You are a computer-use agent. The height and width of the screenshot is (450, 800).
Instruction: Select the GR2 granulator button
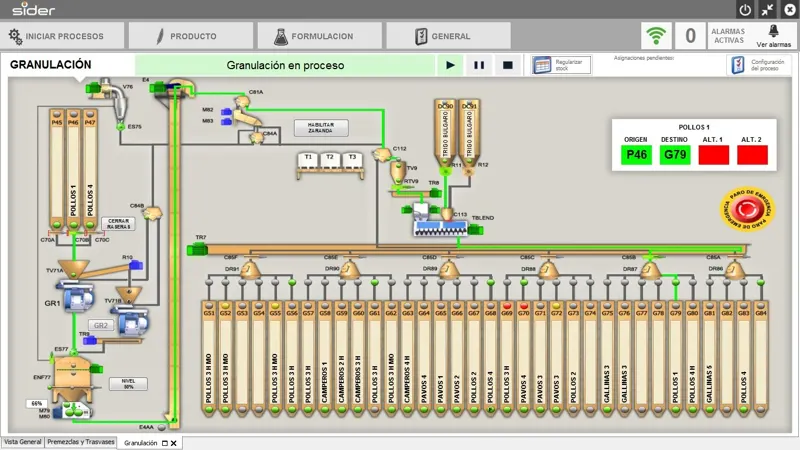coord(101,325)
